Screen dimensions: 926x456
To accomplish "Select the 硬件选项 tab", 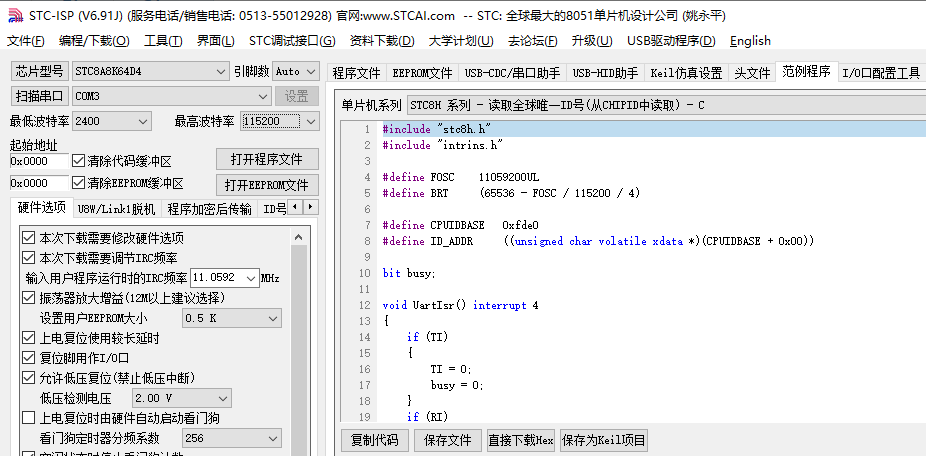I will coord(41,207).
